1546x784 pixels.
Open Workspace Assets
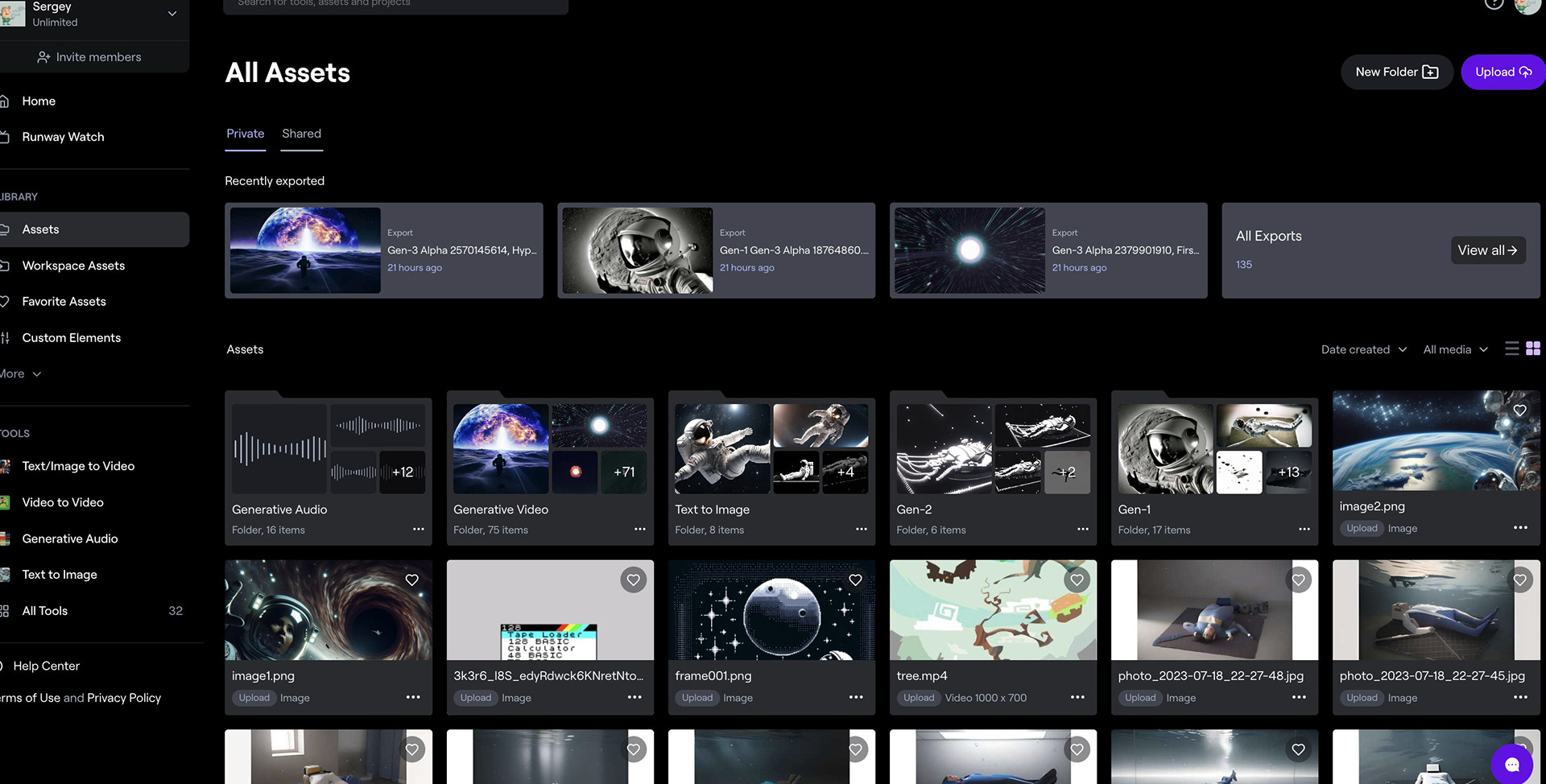click(73, 266)
